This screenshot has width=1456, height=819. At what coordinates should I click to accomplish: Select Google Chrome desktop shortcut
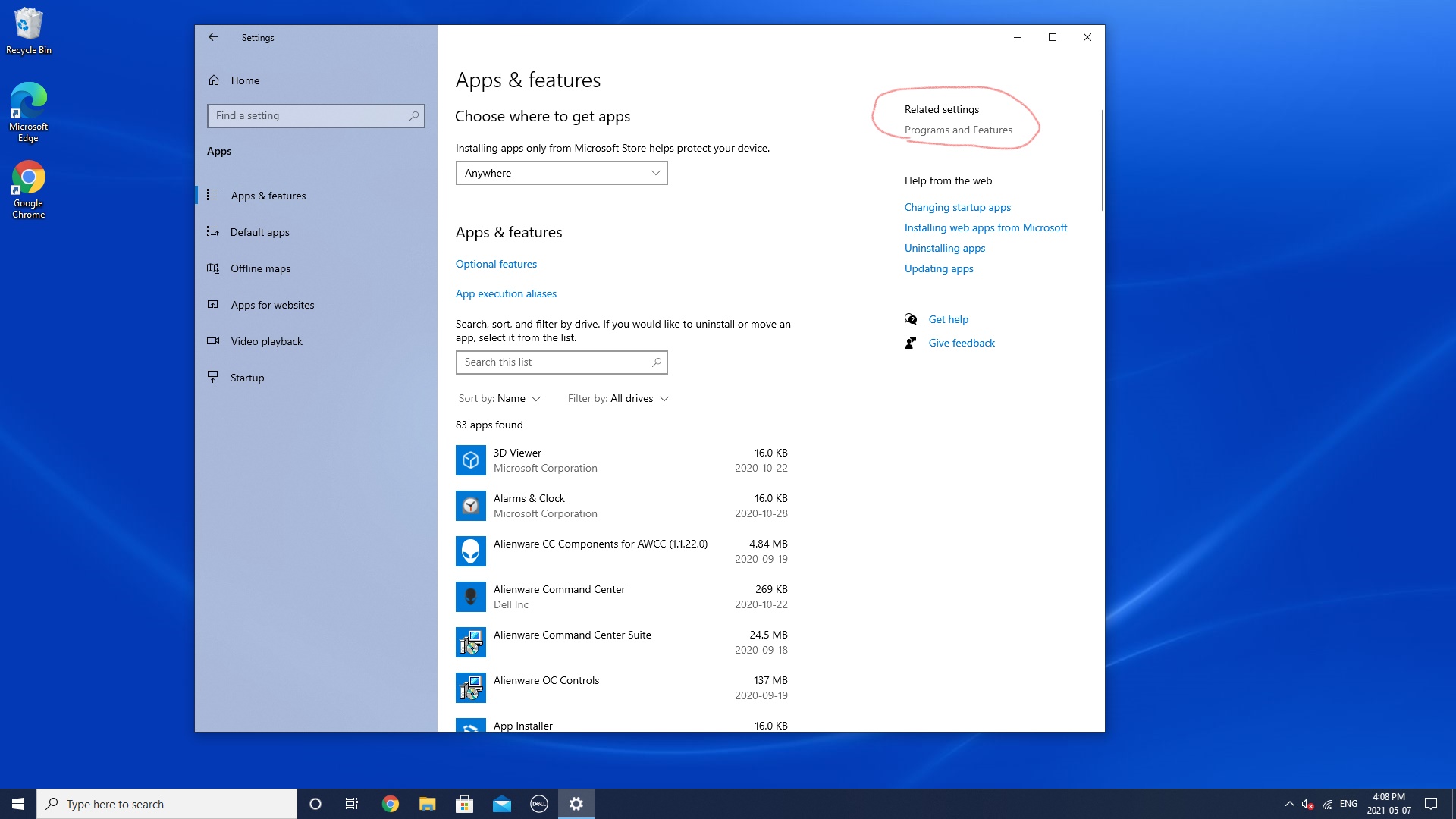pos(29,190)
